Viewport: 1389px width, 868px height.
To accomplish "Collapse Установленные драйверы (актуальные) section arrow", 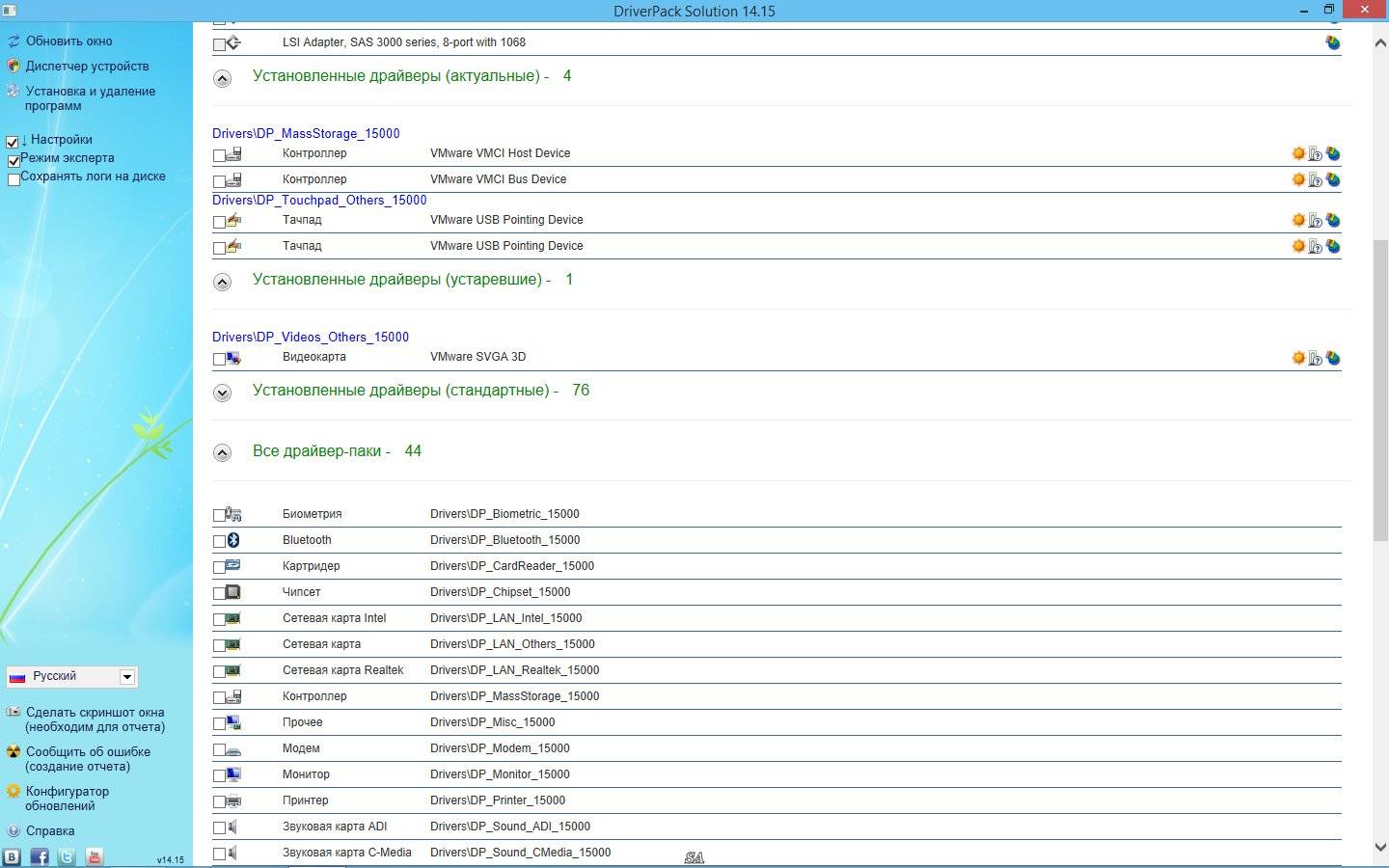I will [x=222, y=78].
